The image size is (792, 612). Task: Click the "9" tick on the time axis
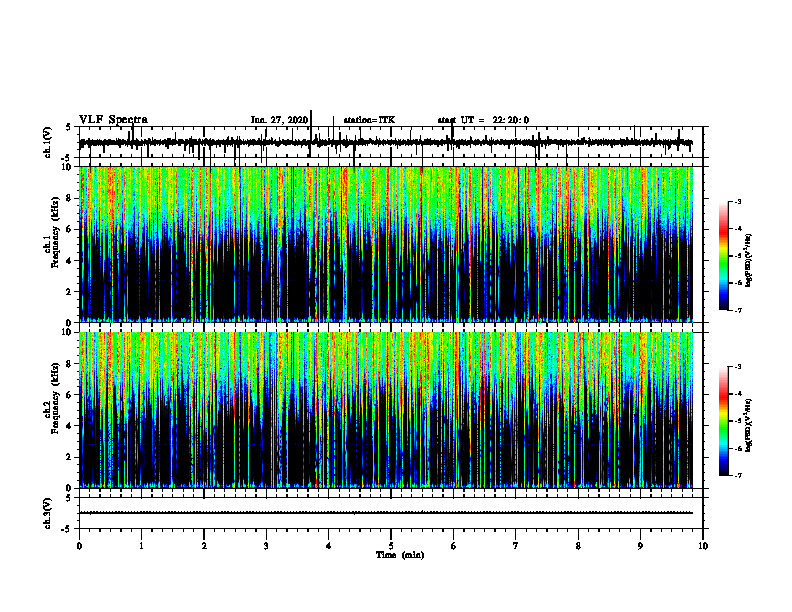point(640,546)
